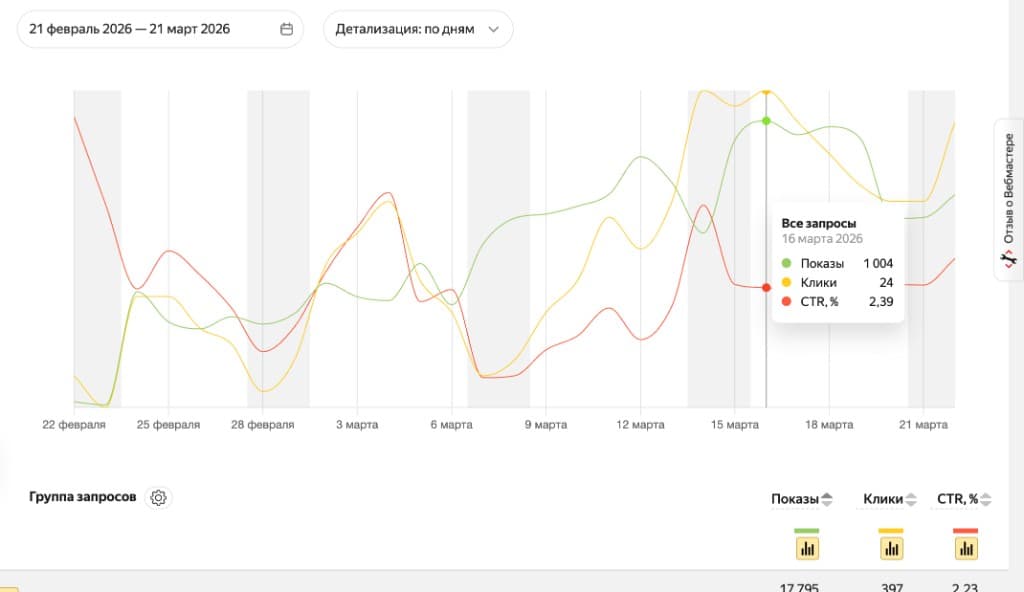
Task: Click the green Показы color bar
Action: 807,530
